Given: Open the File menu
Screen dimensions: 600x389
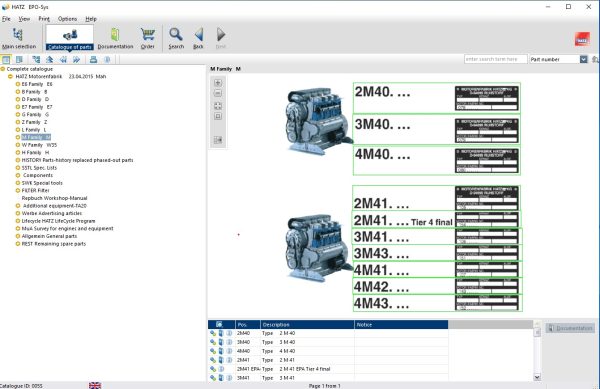Looking at the screenshot, I should (x=6, y=19).
